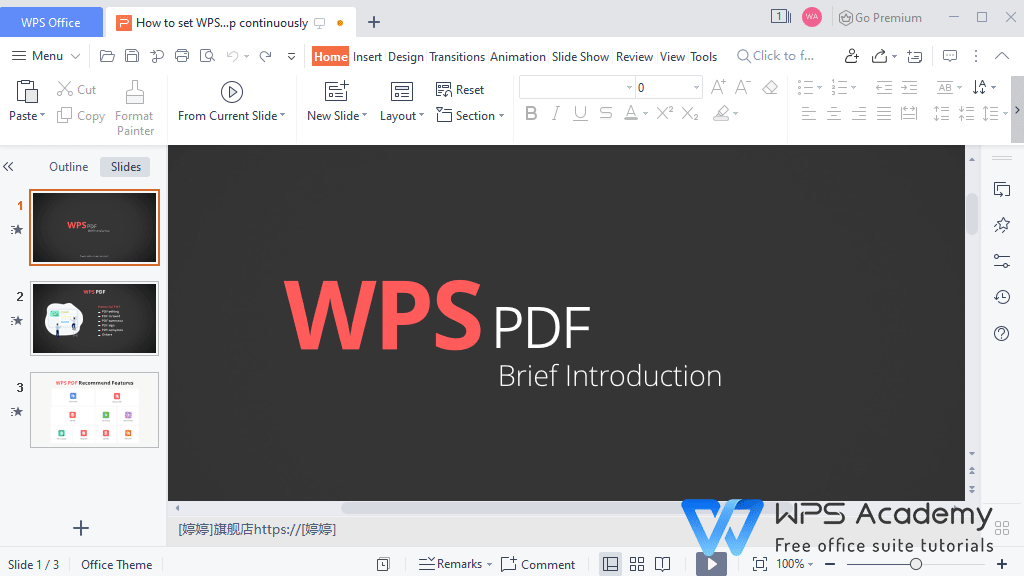Open the comments speech bubble icon
The image size is (1024, 576).
(950, 56)
